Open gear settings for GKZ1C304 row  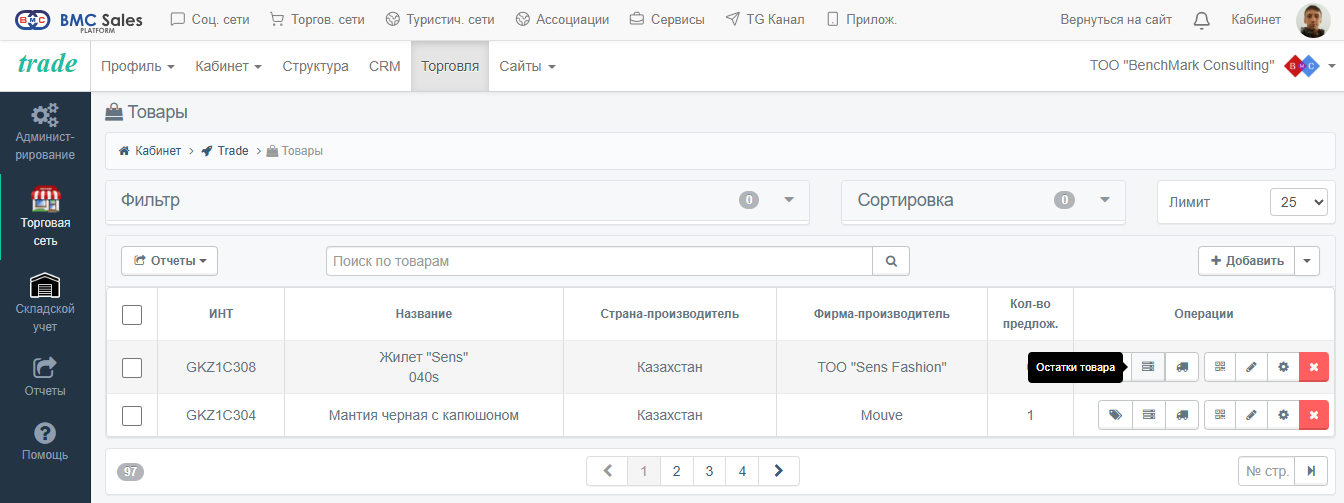1283,415
